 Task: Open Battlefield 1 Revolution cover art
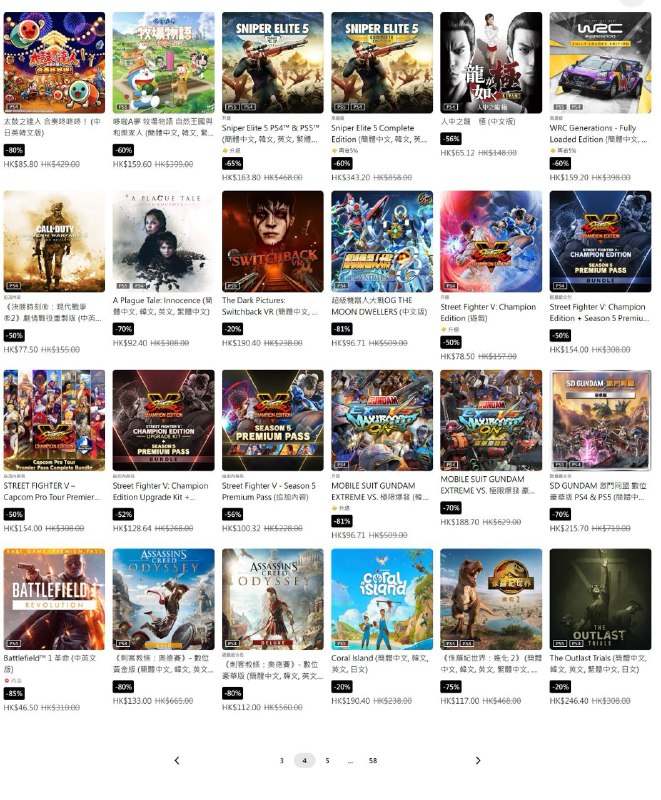tap(54, 599)
